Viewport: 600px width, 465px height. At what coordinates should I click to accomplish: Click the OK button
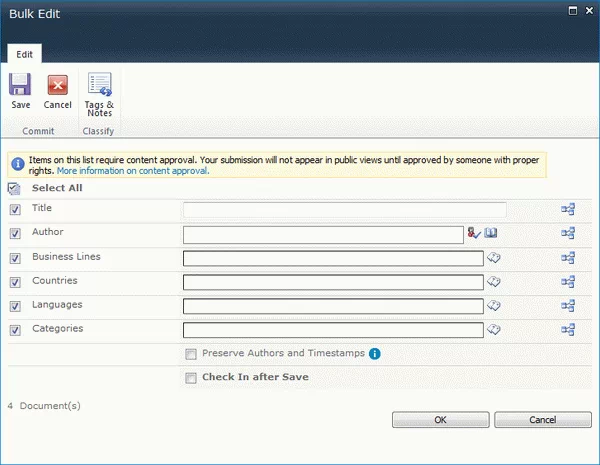pos(440,420)
